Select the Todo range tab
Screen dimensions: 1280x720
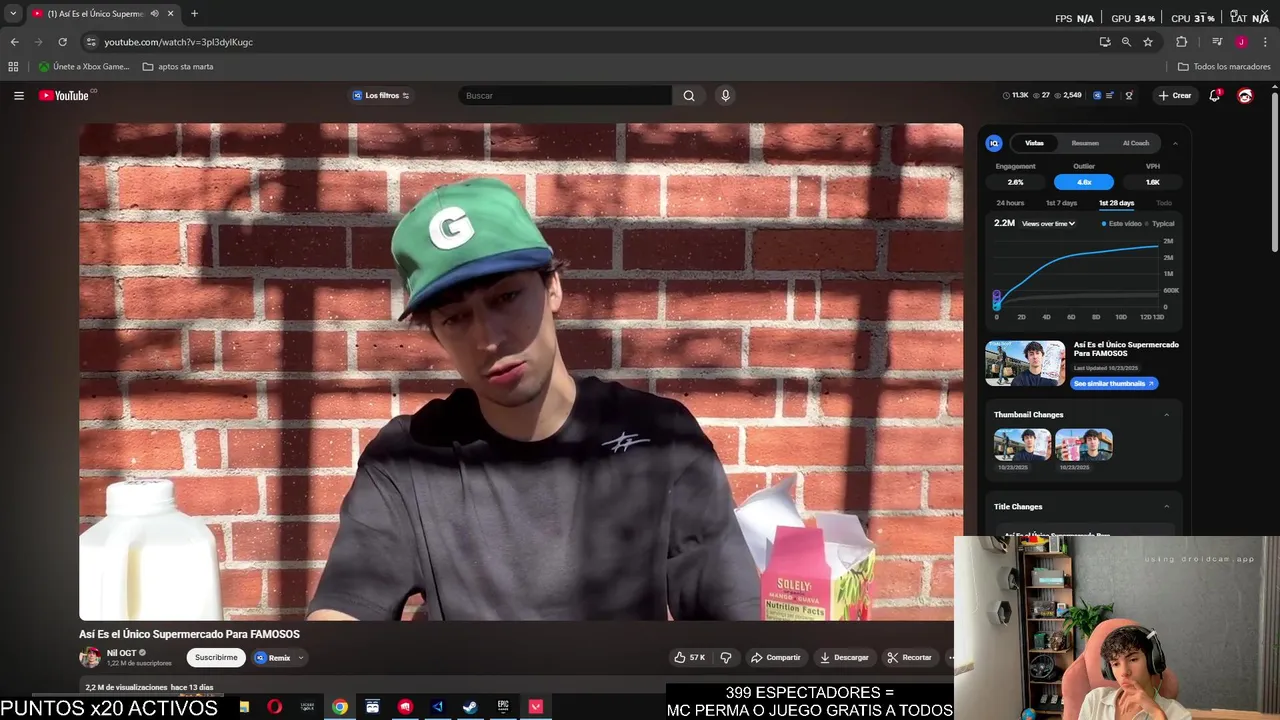(x=1163, y=203)
